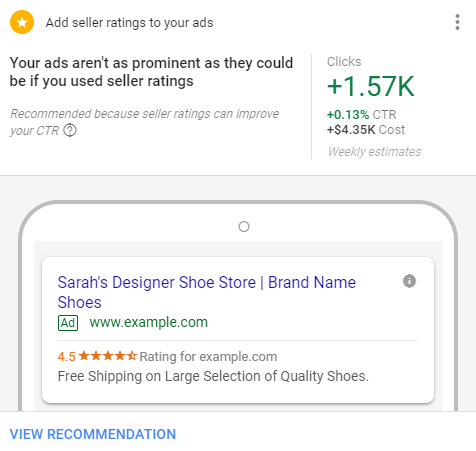This screenshot has width=476, height=451.
Task: Click the green Ad badge
Action: tap(68, 323)
